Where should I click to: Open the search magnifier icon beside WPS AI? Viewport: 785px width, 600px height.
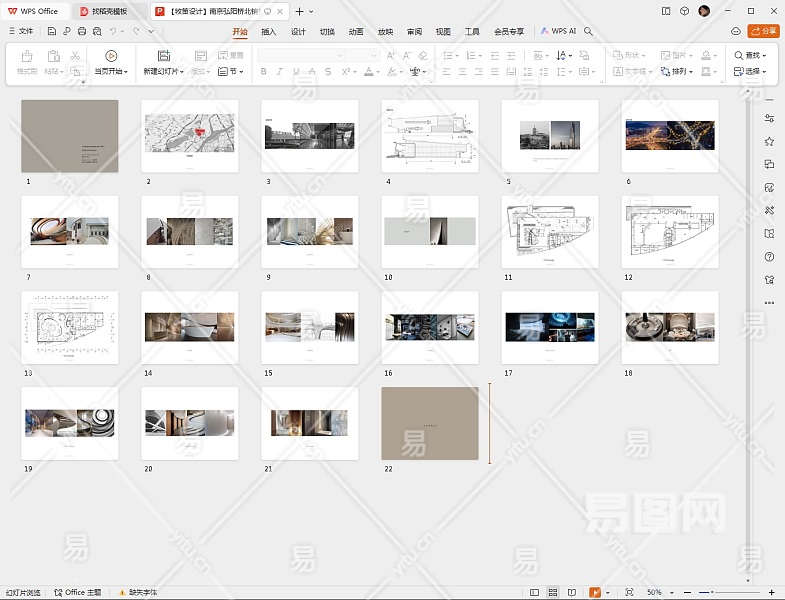coord(589,31)
